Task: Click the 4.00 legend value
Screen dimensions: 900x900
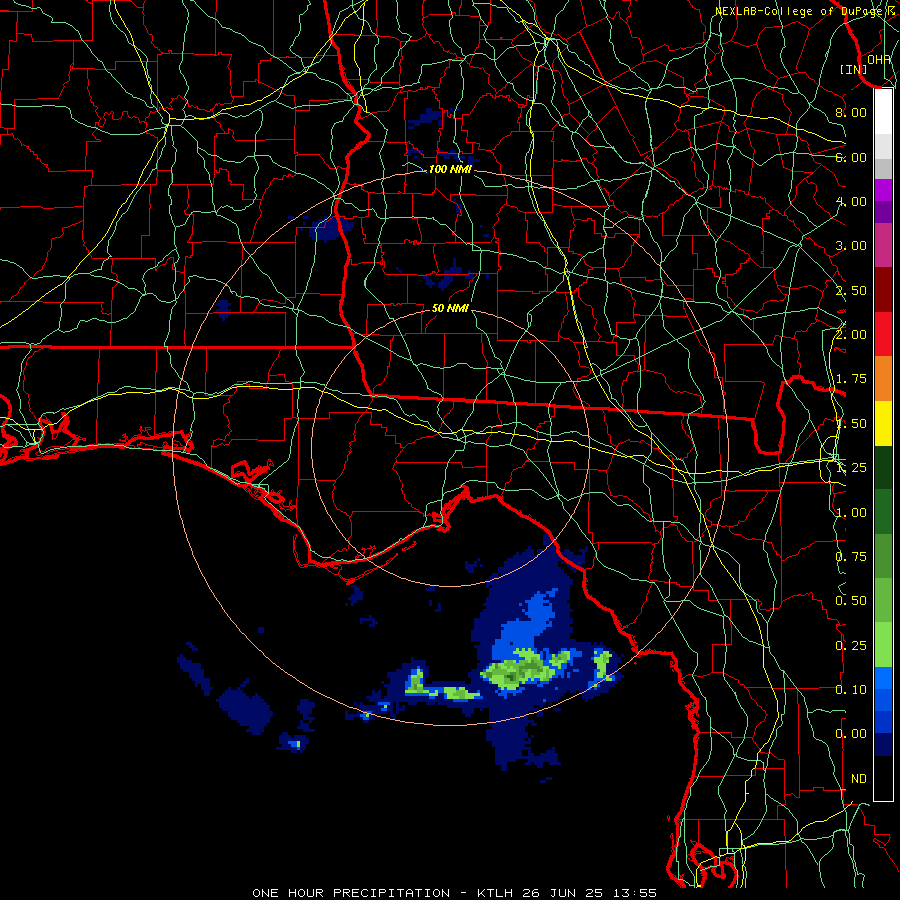Action: click(x=851, y=201)
